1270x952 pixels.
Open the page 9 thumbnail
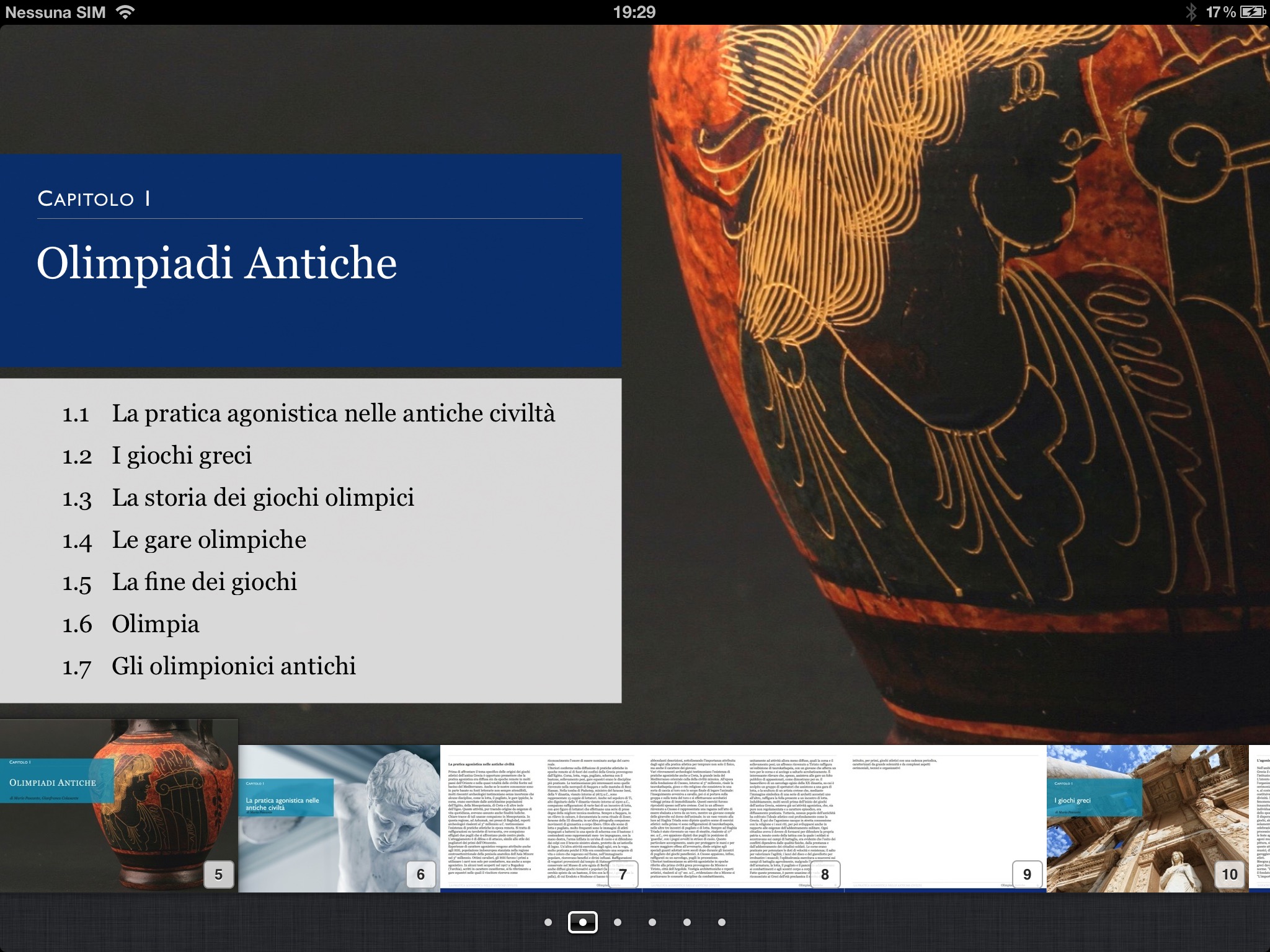pos(945,819)
